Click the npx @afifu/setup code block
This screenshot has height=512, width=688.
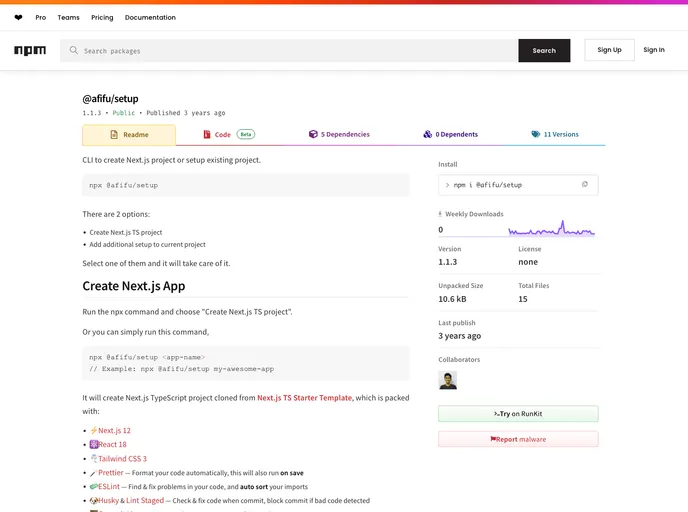pyautogui.click(x=246, y=185)
